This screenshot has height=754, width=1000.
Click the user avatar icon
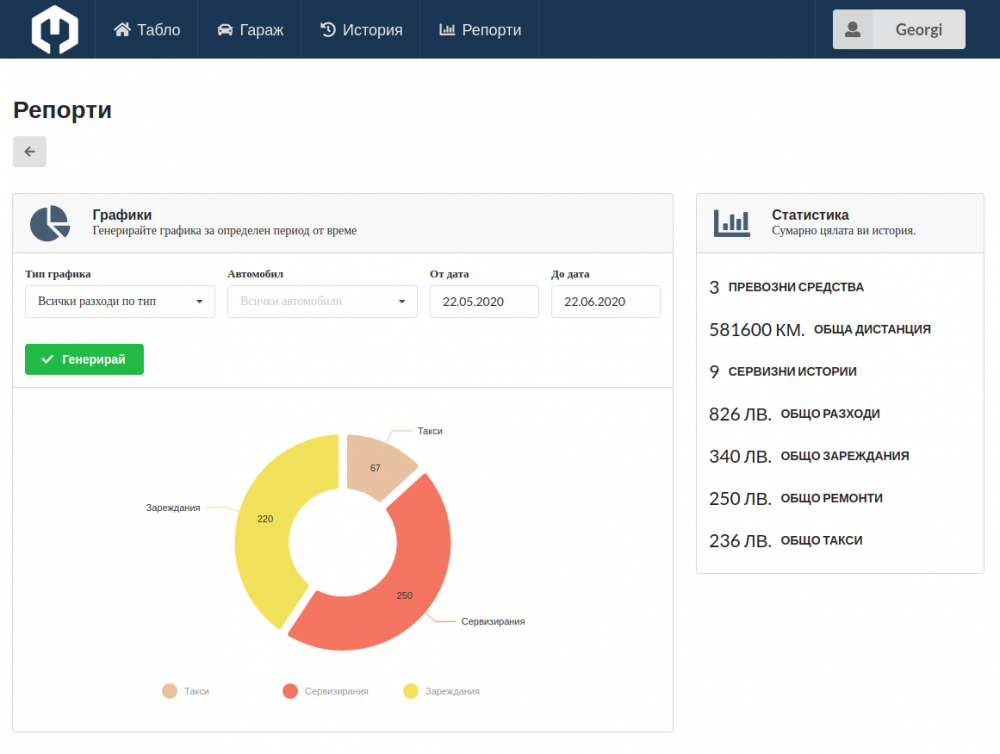(853, 30)
